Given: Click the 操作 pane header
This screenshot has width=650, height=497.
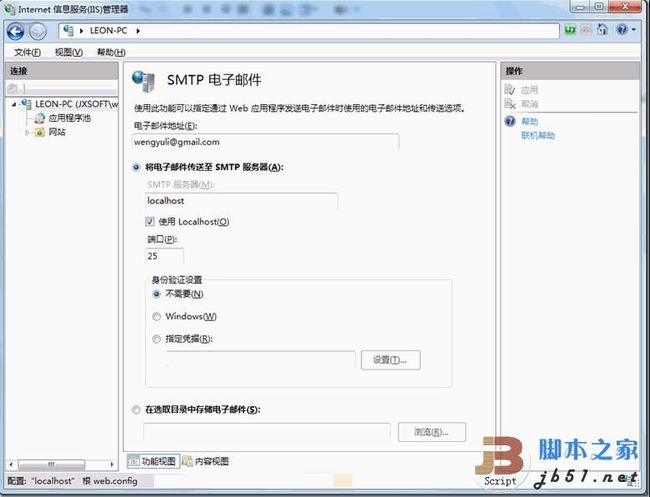Looking at the screenshot, I should click(x=570, y=71).
